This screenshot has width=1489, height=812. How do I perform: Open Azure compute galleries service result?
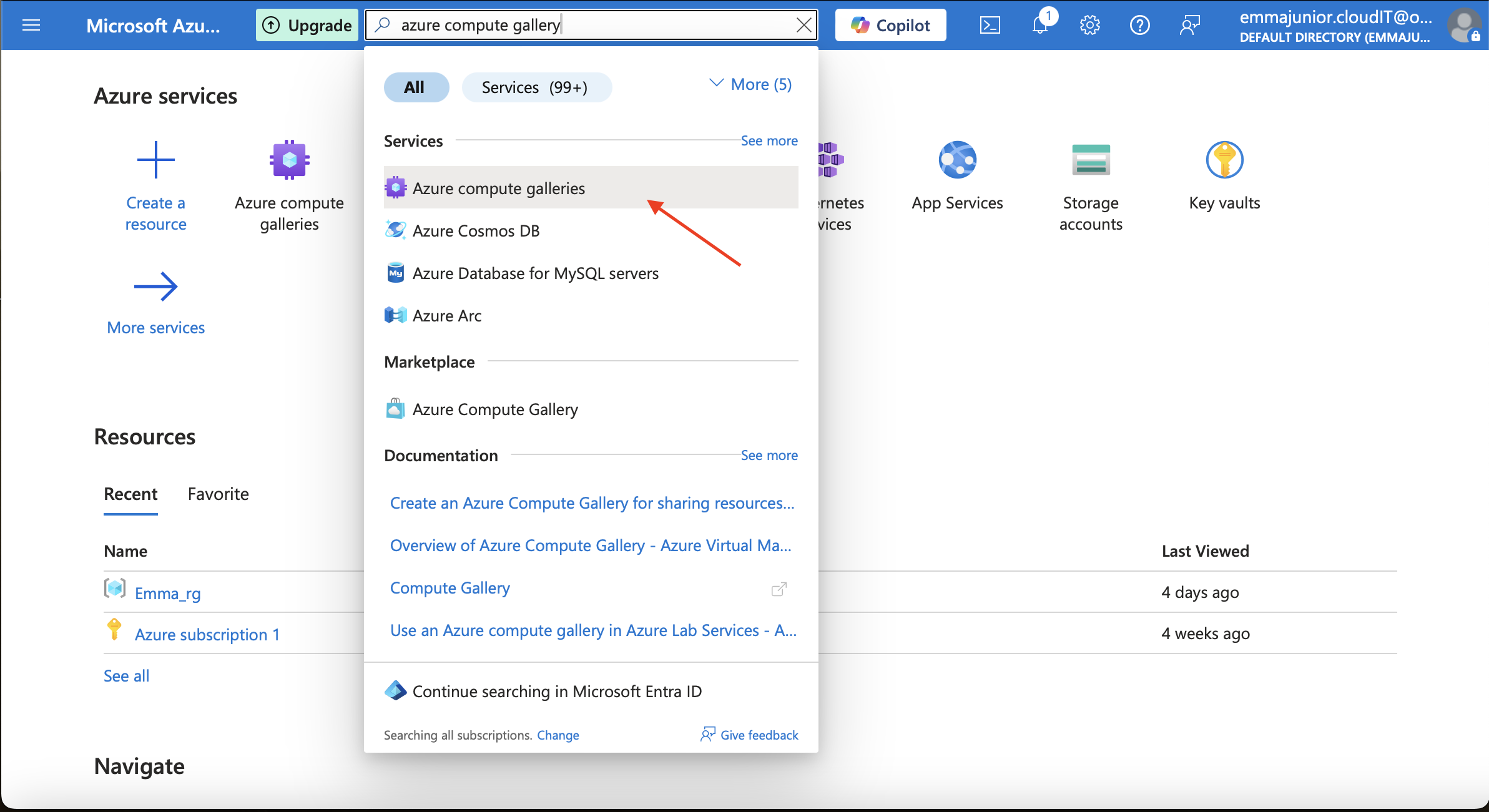pyautogui.click(x=591, y=188)
